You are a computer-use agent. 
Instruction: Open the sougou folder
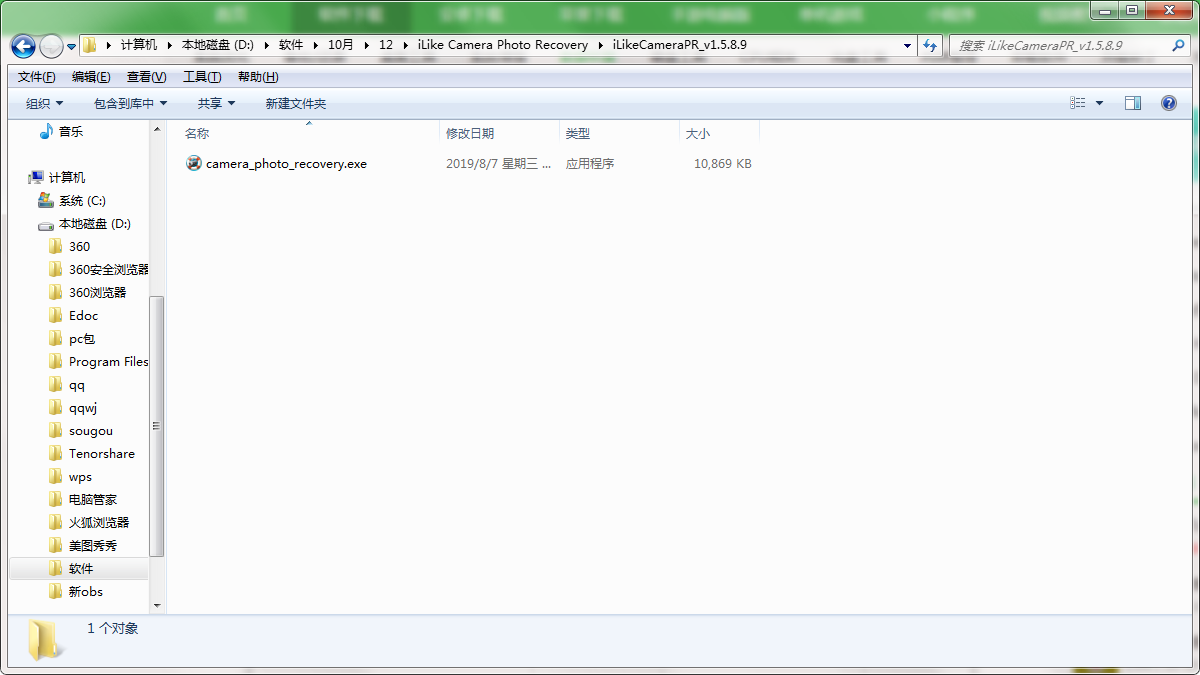91,430
